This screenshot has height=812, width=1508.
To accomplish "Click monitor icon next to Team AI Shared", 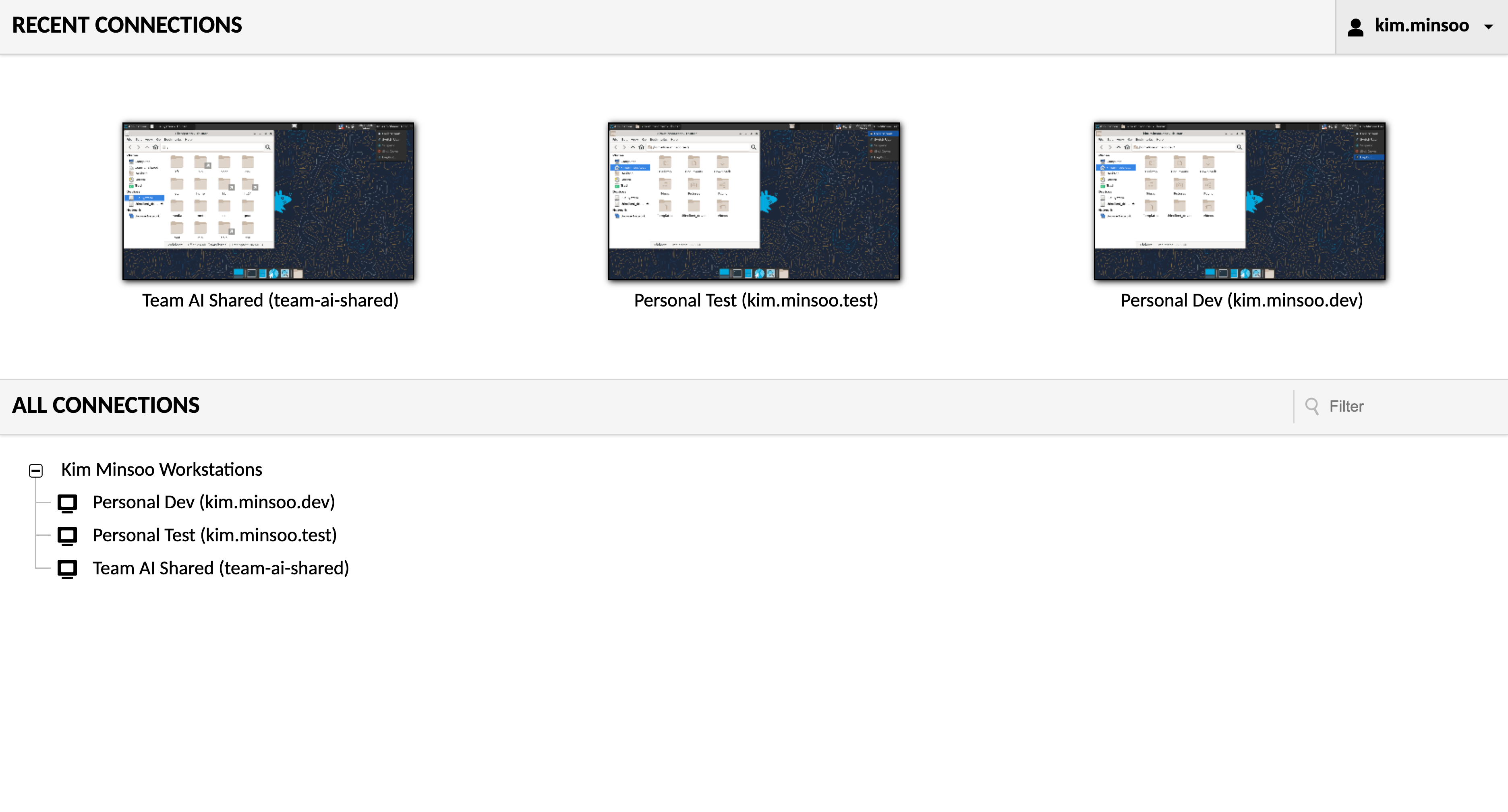I will click(x=67, y=568).
